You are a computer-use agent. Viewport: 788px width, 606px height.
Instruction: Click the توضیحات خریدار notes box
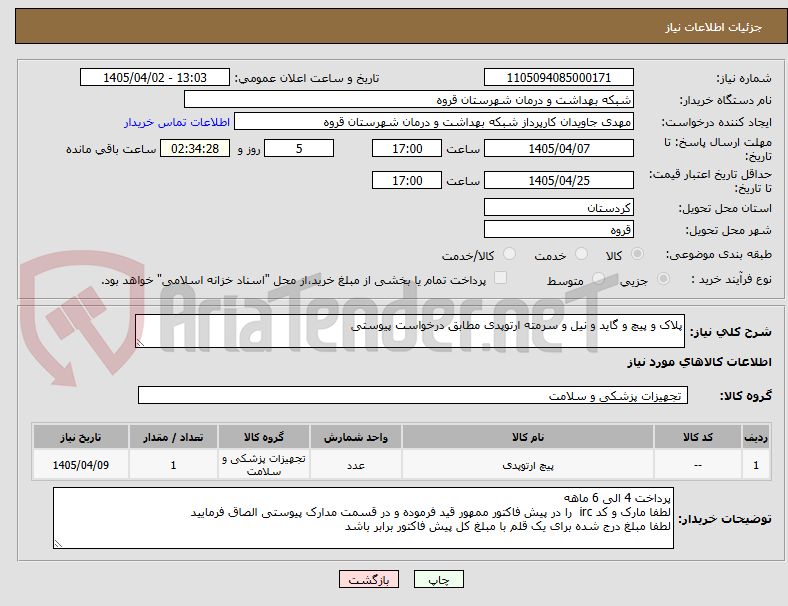[363, 518]
